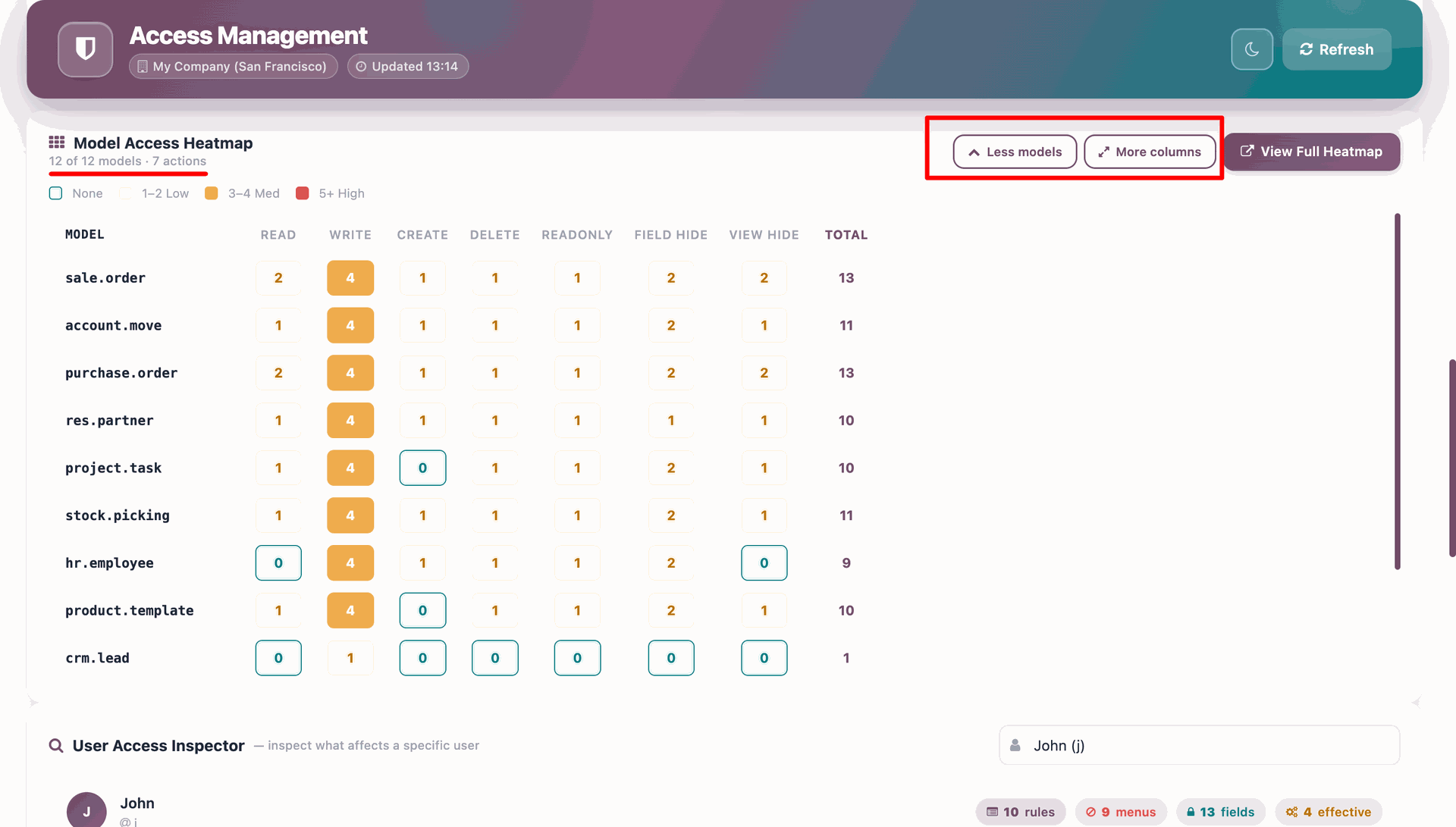Click the 4 effective badge

(1329, 812)
